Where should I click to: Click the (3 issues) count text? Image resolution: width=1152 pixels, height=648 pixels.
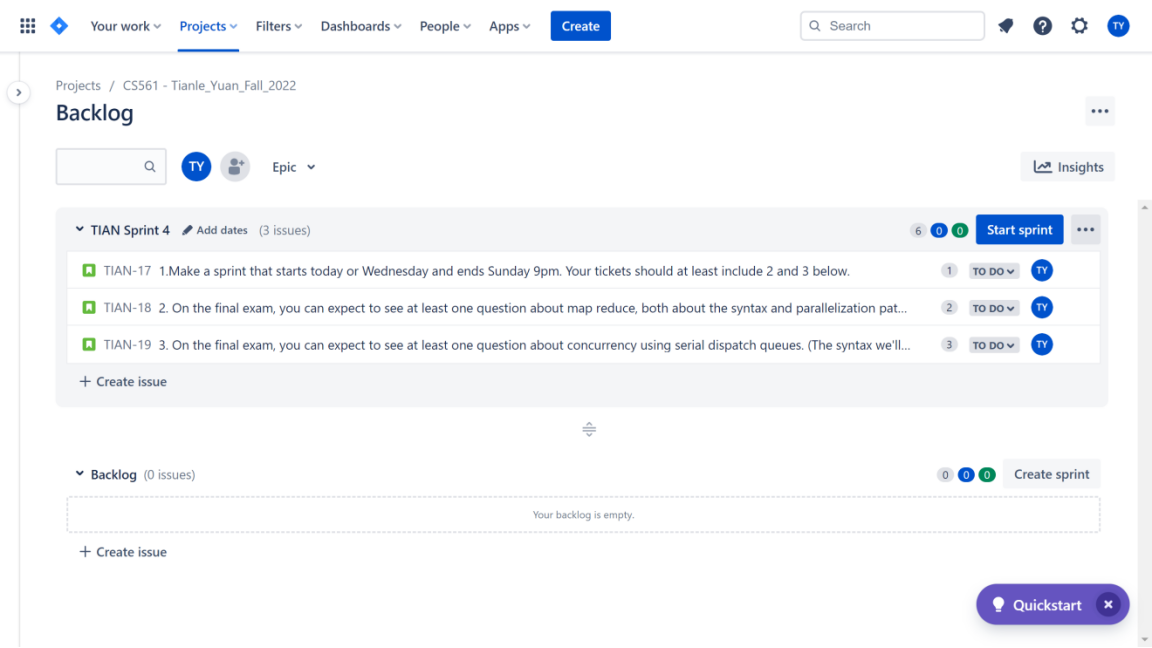pos(284,230)
